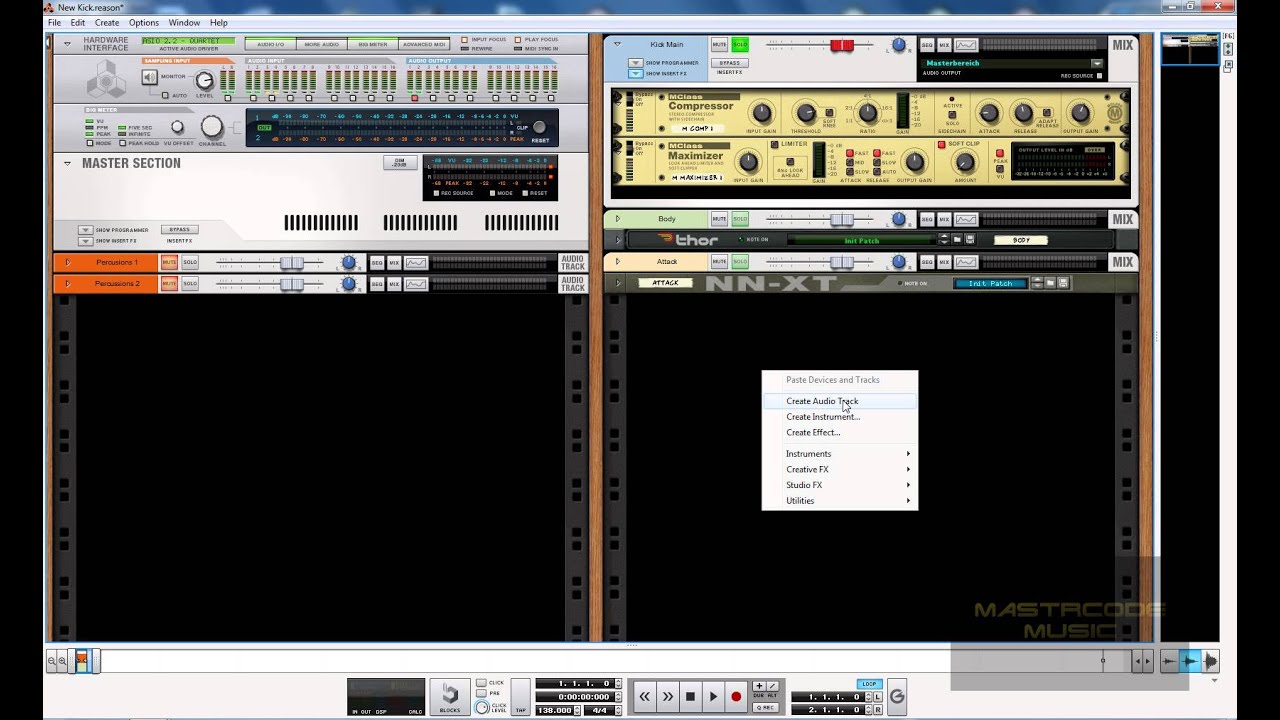Click the Stop transport button

690,696
